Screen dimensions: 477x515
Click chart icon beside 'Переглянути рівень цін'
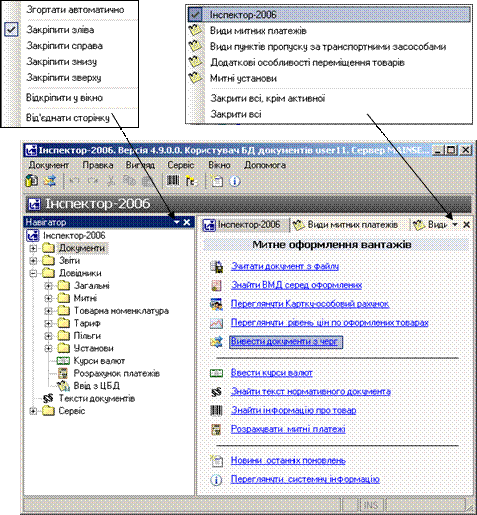217,323
